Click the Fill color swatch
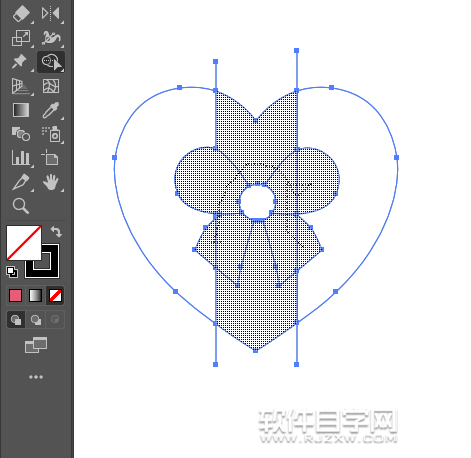Image resolution: width=471 pixels, height=458 pixels. (24, 243)
